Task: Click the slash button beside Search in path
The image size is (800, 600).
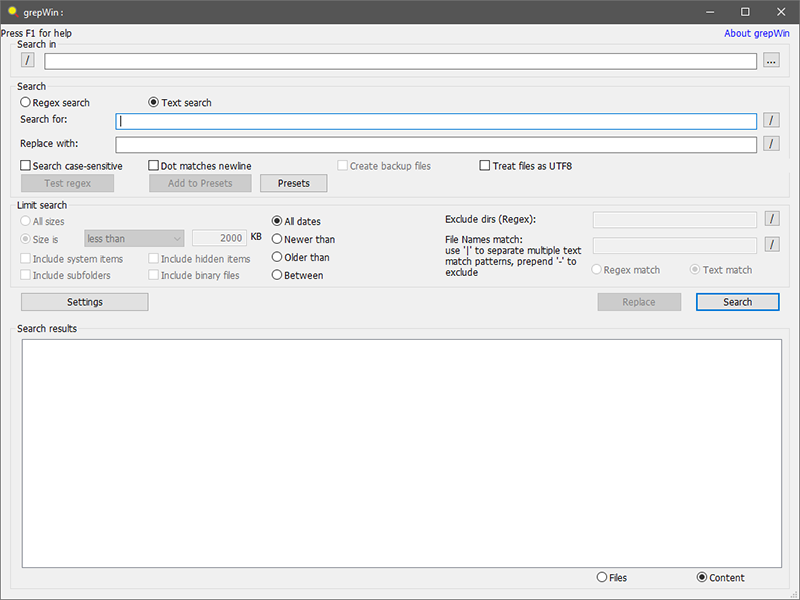Action: pos(28,61)
